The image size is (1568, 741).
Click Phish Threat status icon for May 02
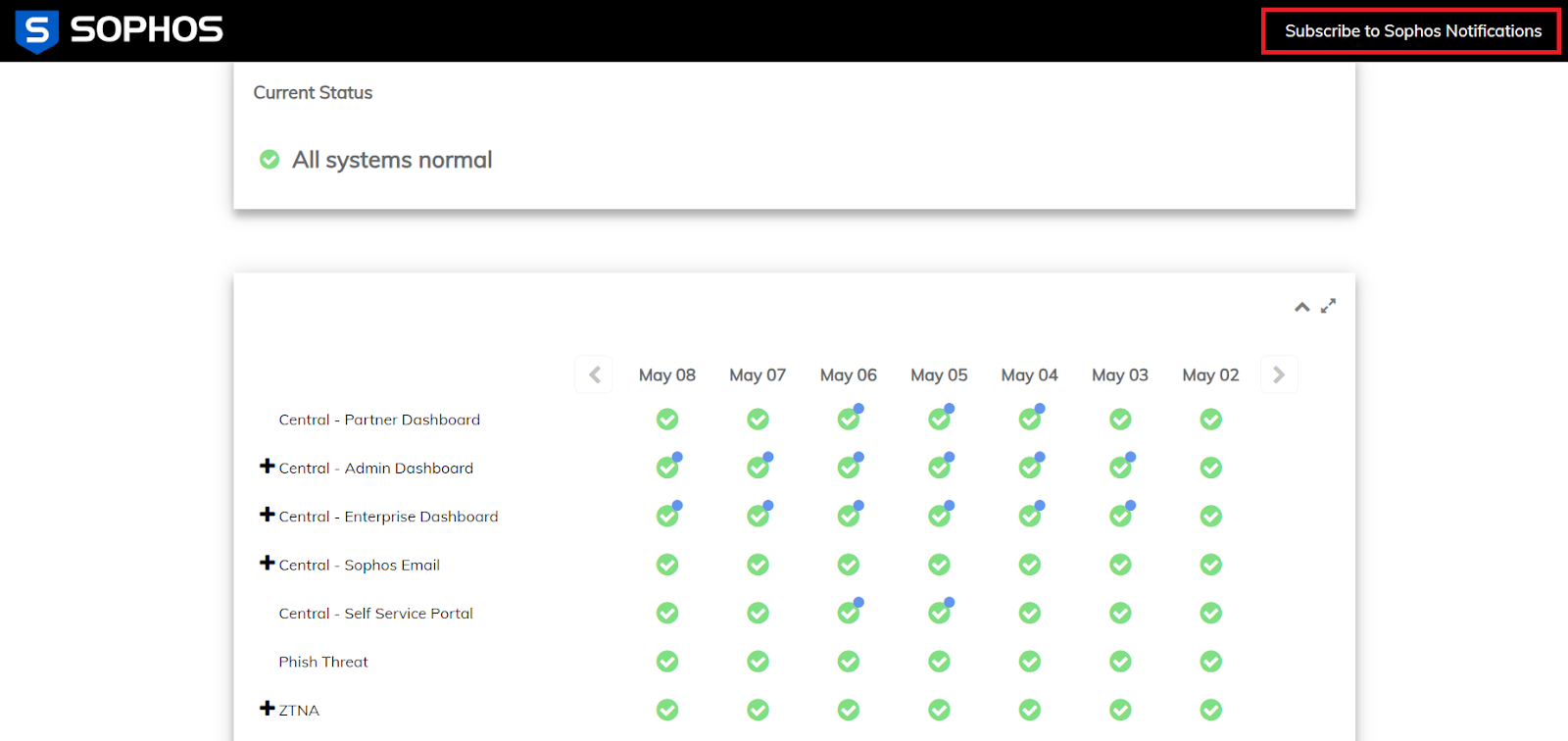coord(1211,662)
